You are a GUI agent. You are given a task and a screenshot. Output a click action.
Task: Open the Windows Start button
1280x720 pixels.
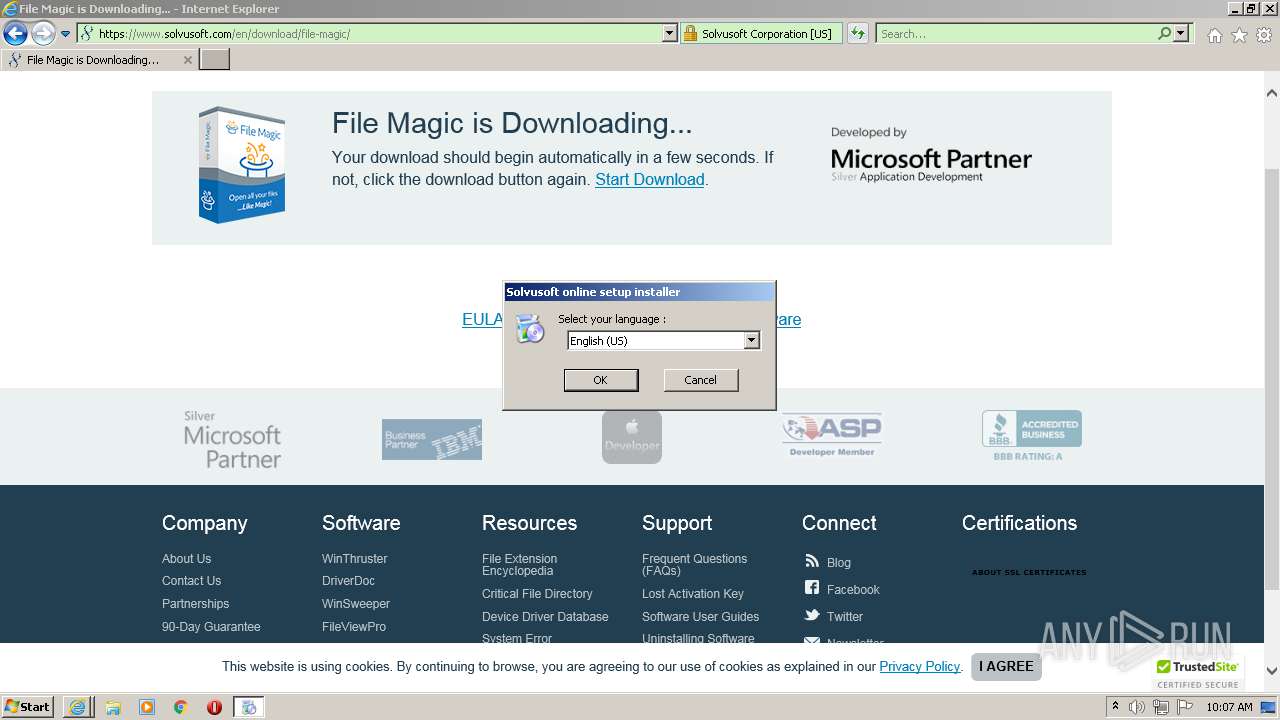27,706
